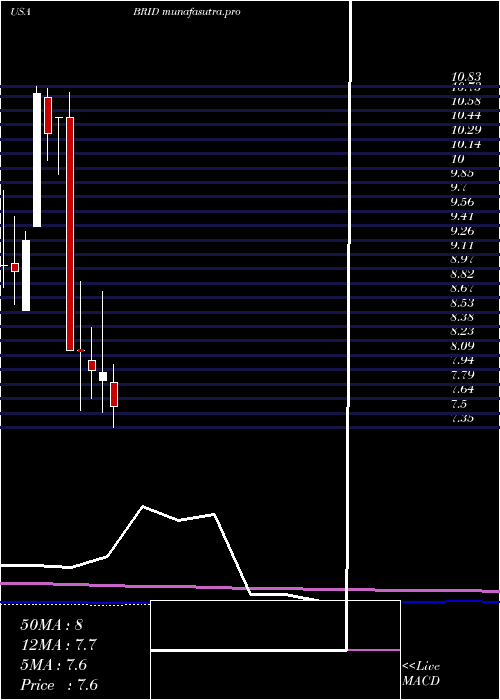Click the 10.14 price axis label

tap(466, 145)
